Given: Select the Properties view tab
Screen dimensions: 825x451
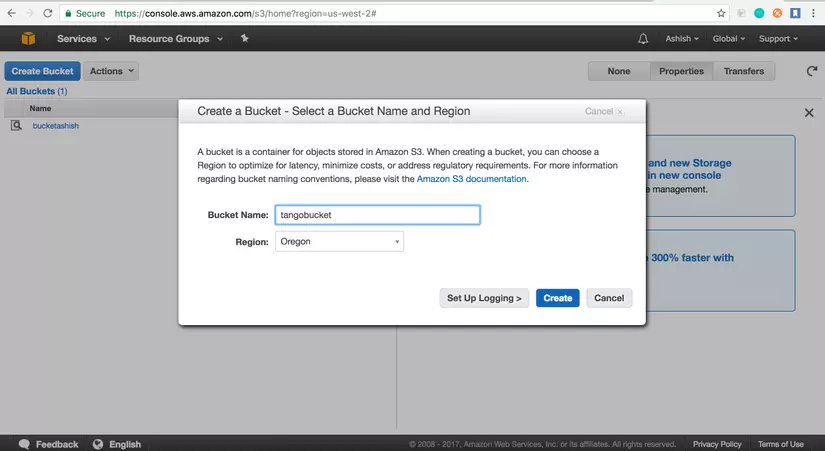Looking at the screenshot, I should 681,71.
